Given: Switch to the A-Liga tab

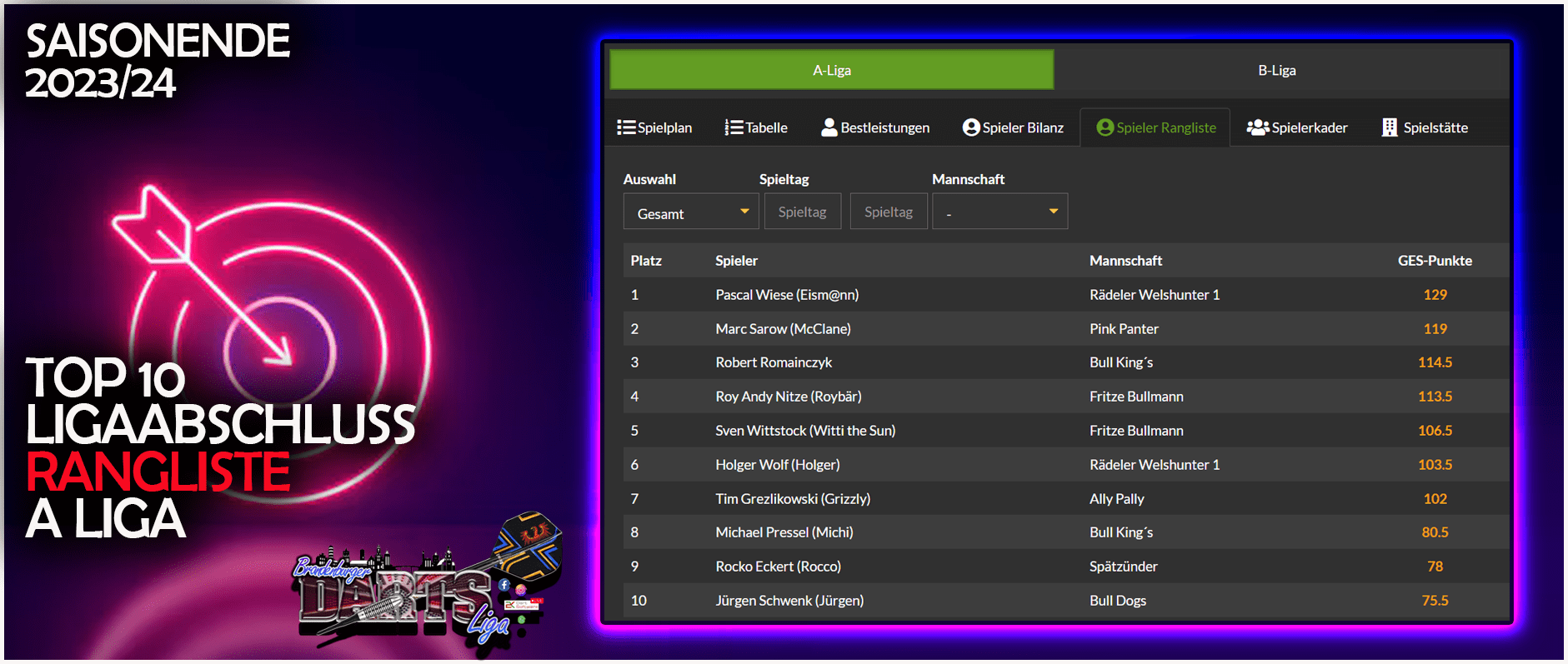Looking at the screenshot, I should click(832, 70).
